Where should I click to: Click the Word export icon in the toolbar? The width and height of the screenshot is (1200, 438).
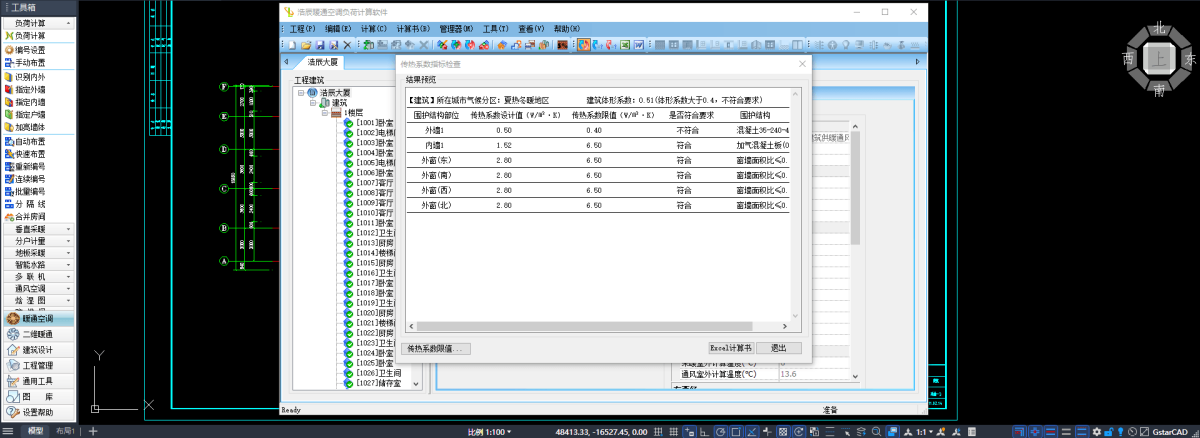638,44
